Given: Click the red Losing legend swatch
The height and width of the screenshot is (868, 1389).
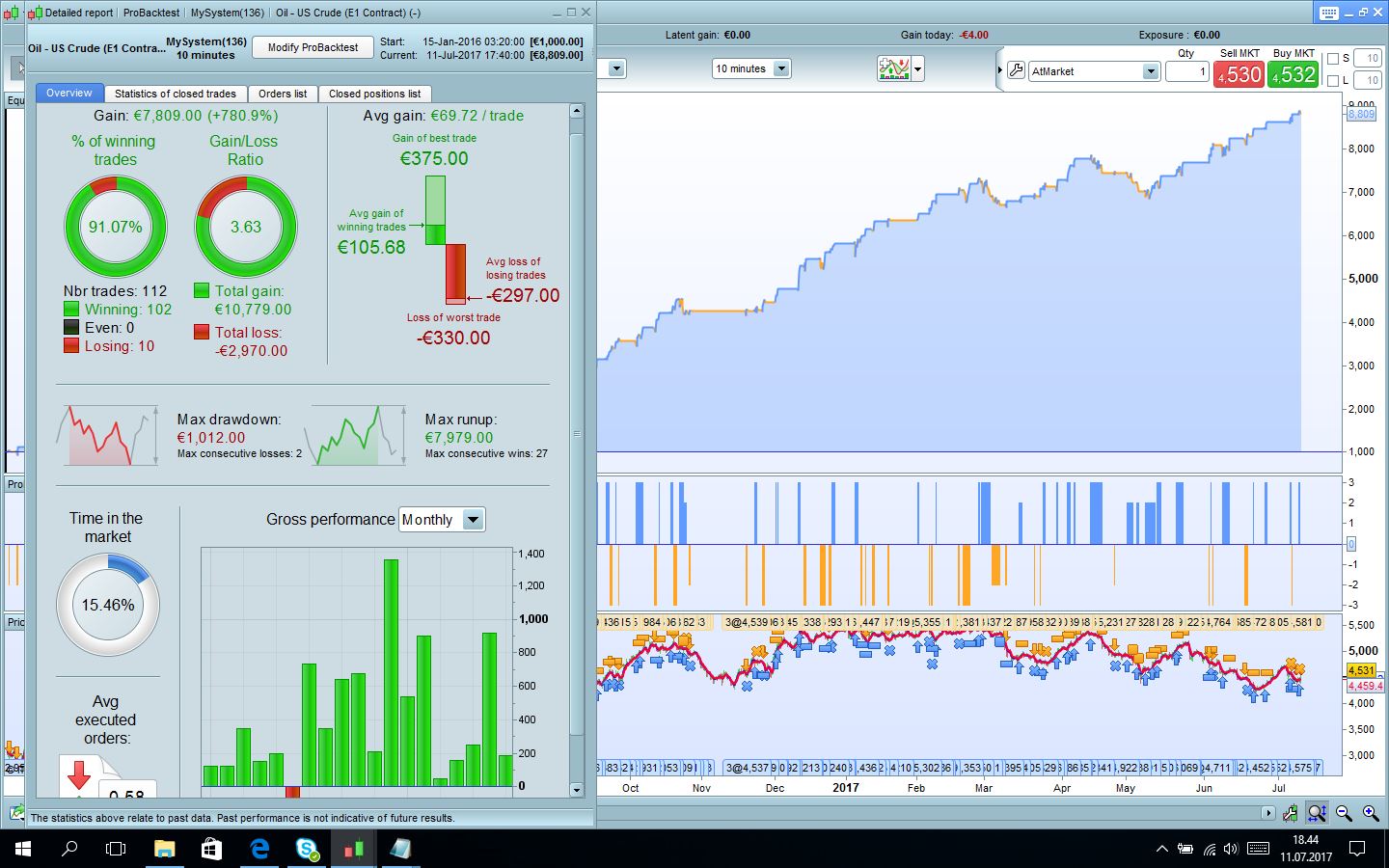Looking at the screenshot, I should point(71,346).
